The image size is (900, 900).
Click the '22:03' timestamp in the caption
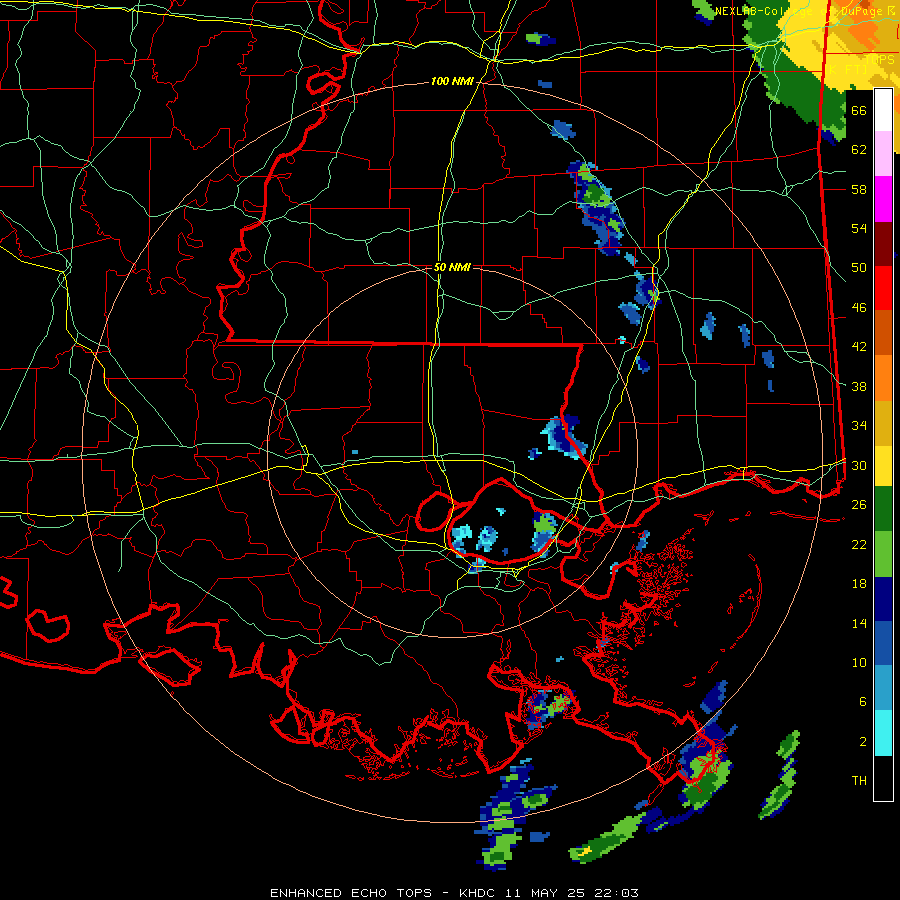click(x=615, y=893)
